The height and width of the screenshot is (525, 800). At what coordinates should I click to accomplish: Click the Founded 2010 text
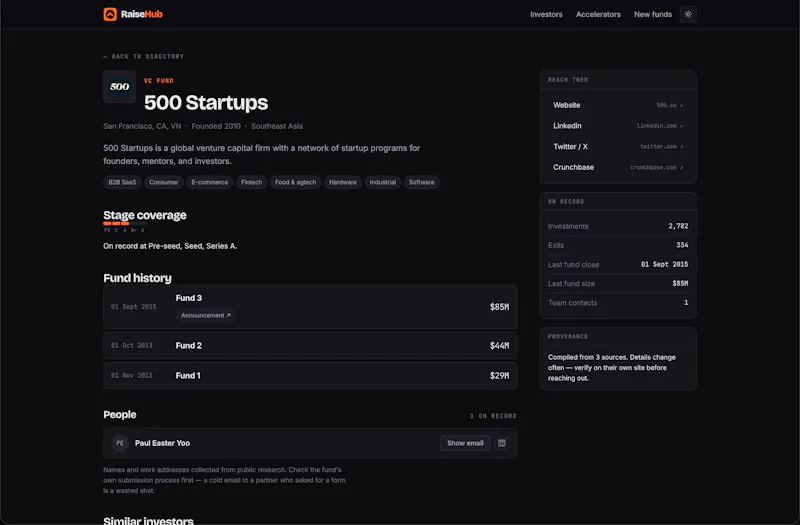coord(216,126)
